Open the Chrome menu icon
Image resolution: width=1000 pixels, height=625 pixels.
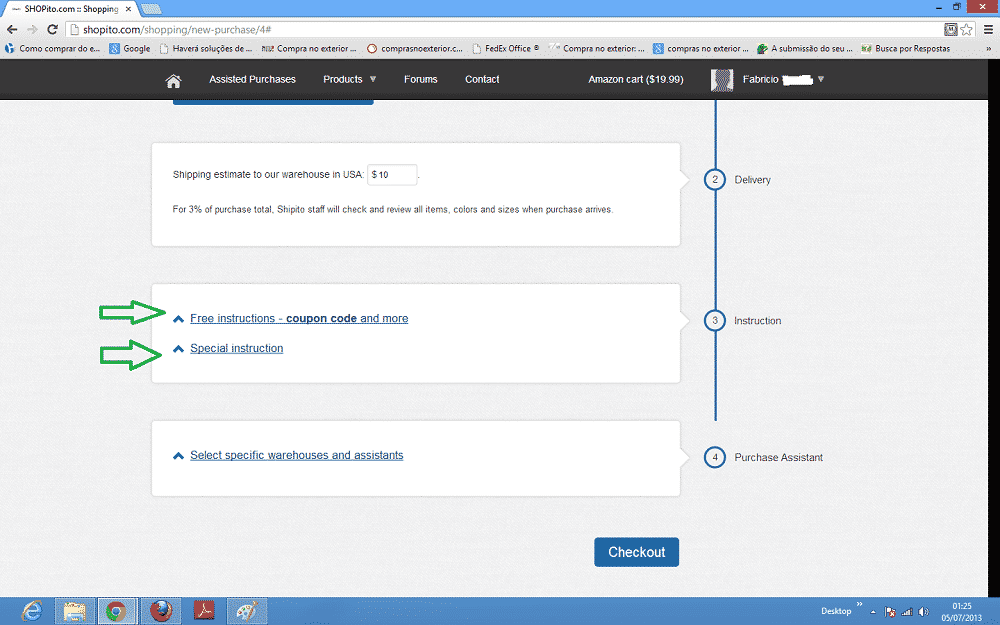coord(987,30)
